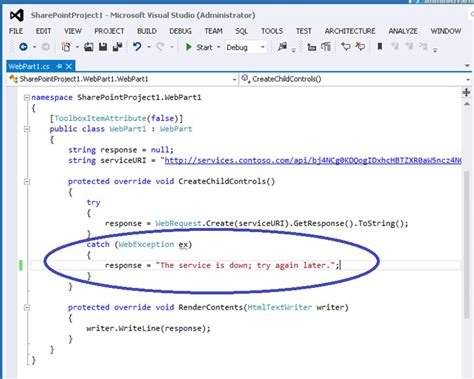474x379 pixels.
Task: Pin the WebPart1.cs tab
Action: (x=59, y=66)
